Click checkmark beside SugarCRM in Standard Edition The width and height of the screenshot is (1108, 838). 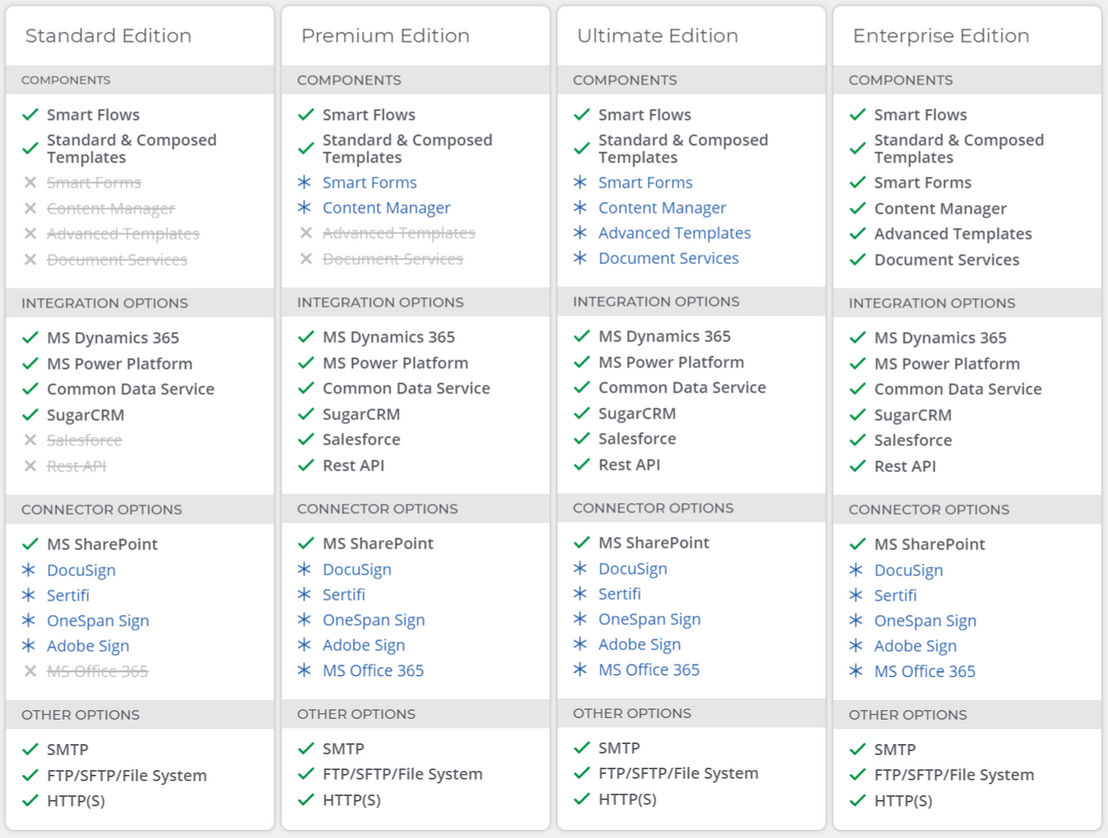click(x=30, y=415)
